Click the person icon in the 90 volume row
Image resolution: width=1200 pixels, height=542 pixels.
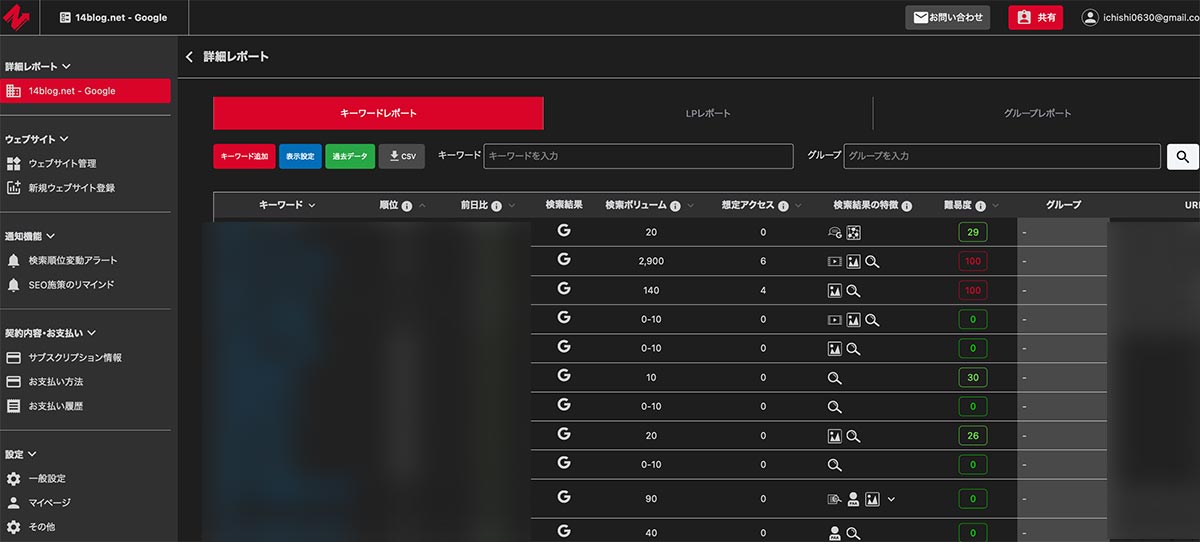853,499
